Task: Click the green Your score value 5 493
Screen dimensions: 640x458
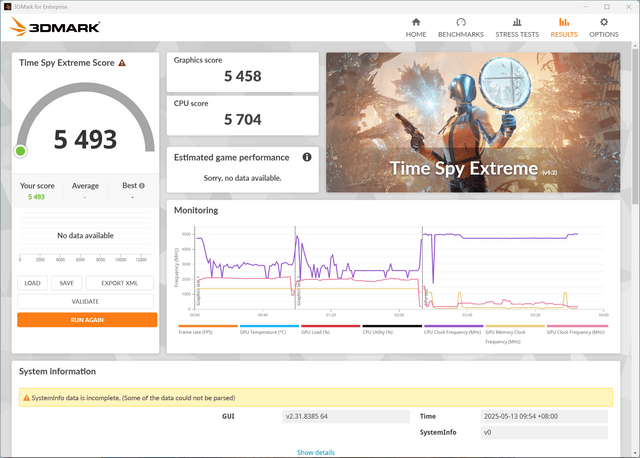Action: (36, 197)
